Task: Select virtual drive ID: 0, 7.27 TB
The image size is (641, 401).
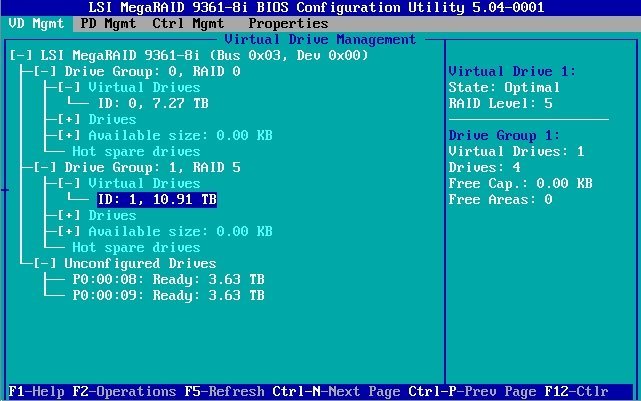Action: click(x=153, y=103)
